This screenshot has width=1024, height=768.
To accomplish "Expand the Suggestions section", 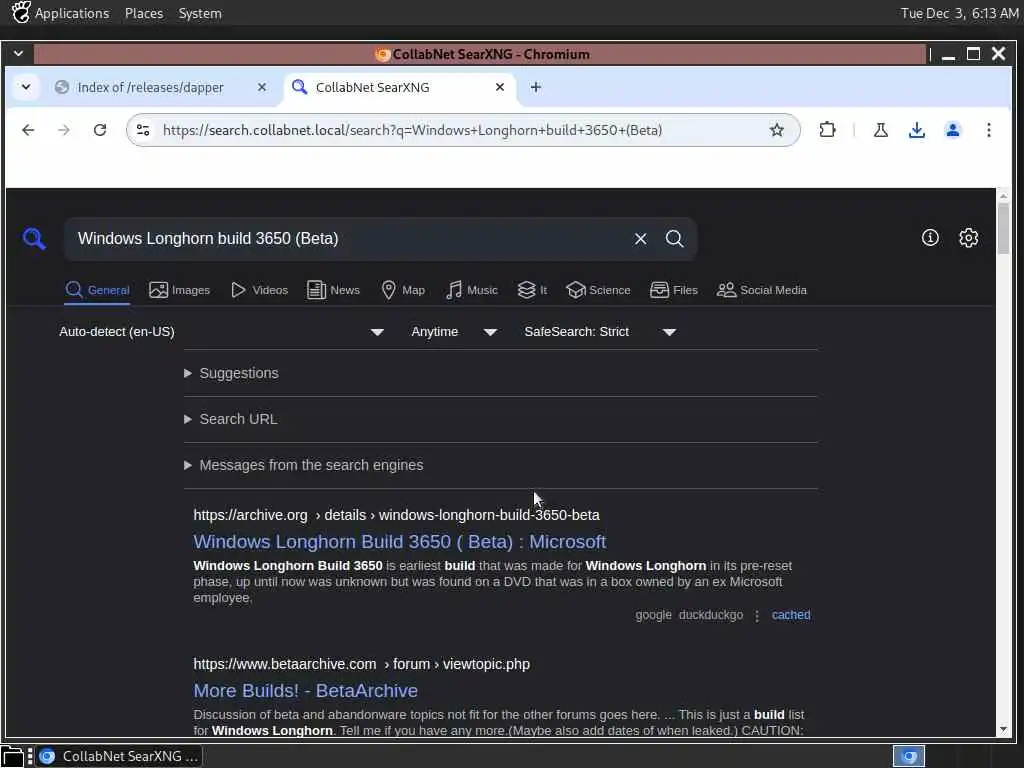I will pyautogui.click(x=232, y=373).
